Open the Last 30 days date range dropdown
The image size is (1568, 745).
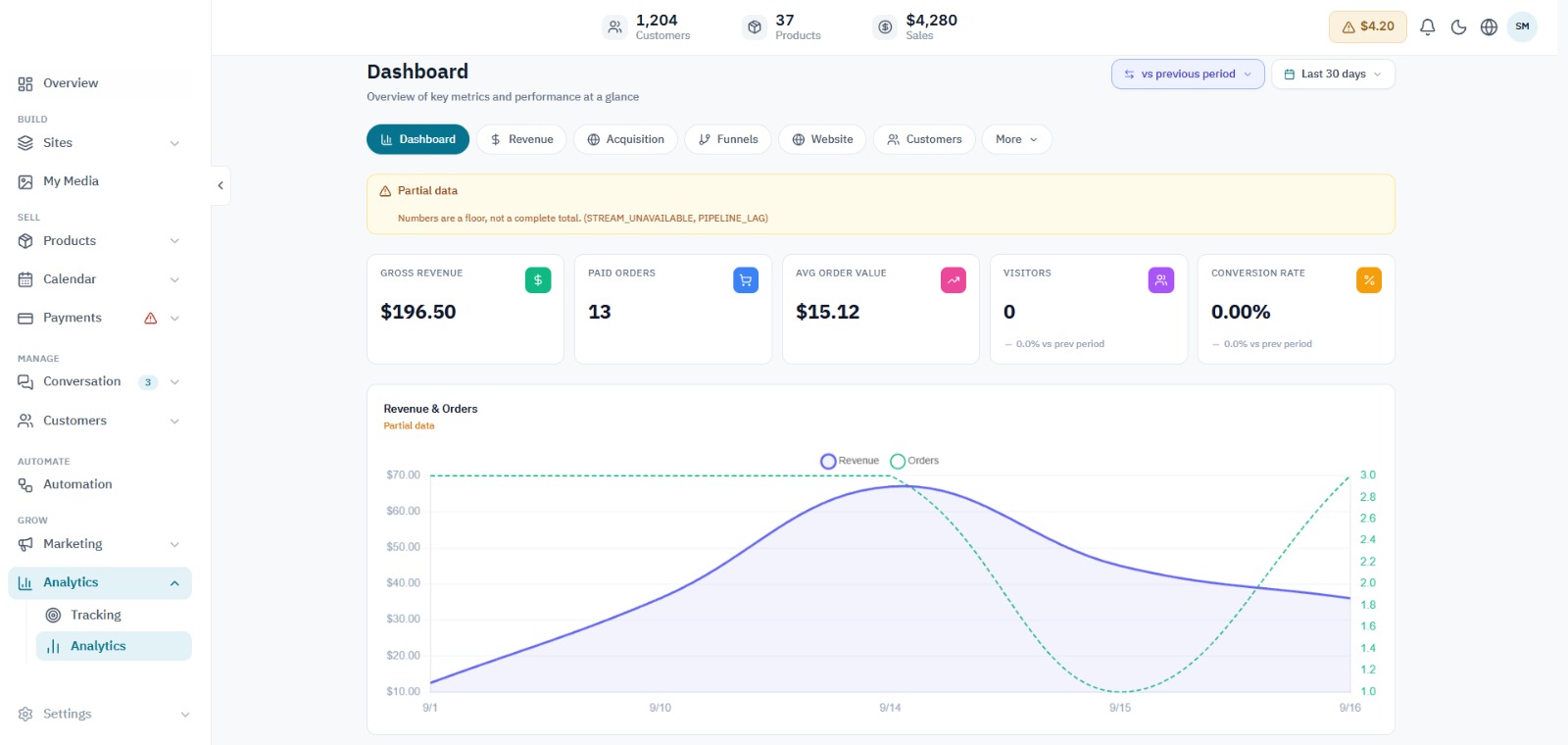(1333, 74)
